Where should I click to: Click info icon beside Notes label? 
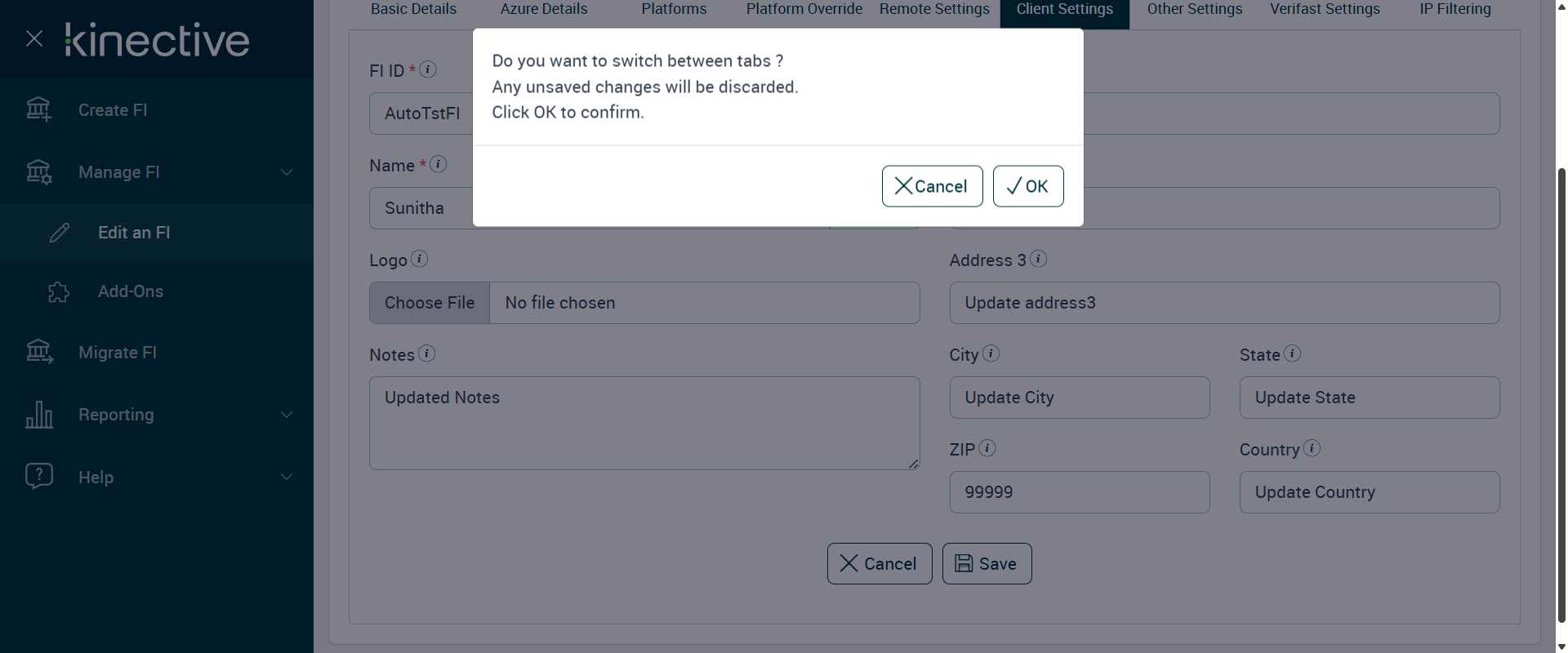[x=427, y=353]
